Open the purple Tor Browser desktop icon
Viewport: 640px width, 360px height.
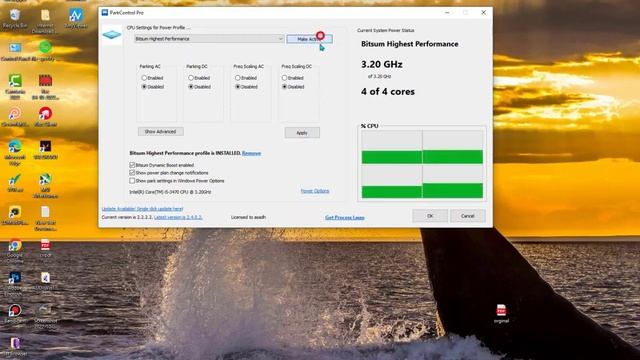coord(15,347)
